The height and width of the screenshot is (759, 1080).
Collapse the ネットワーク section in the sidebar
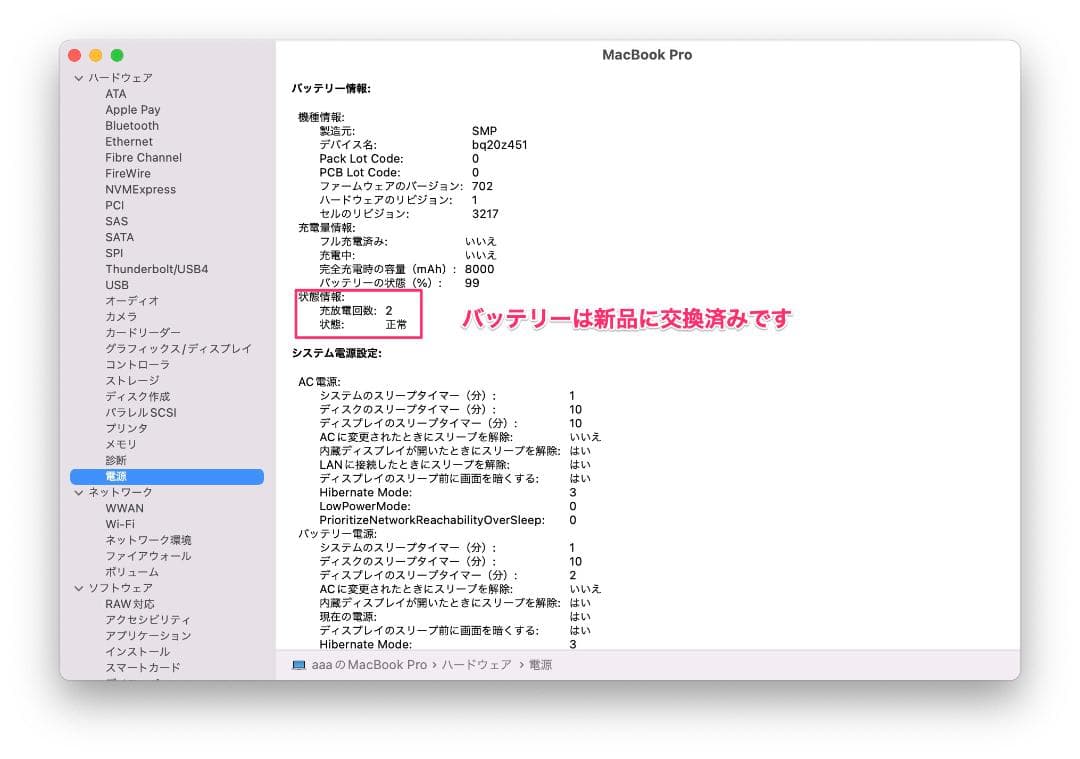(78, 492)
